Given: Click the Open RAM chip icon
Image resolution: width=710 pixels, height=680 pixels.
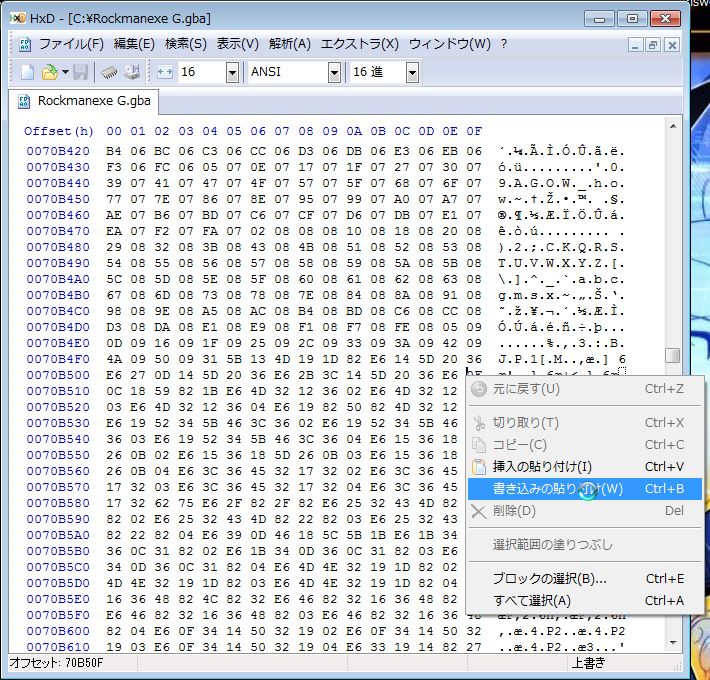Looking at the screenshot, I should tap(109, 72).
